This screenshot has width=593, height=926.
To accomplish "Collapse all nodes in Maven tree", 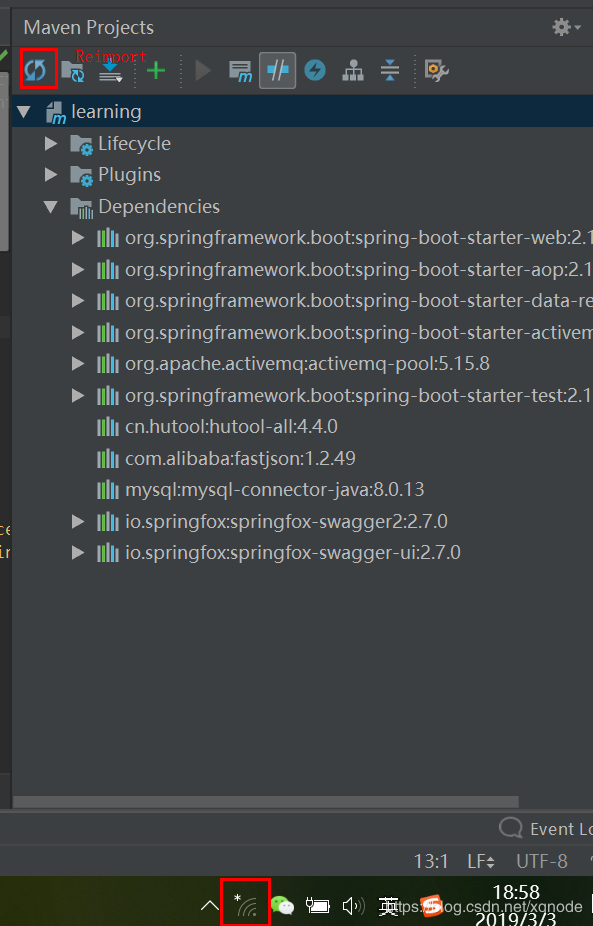I will pyautogui.click(x=390, y=70).
